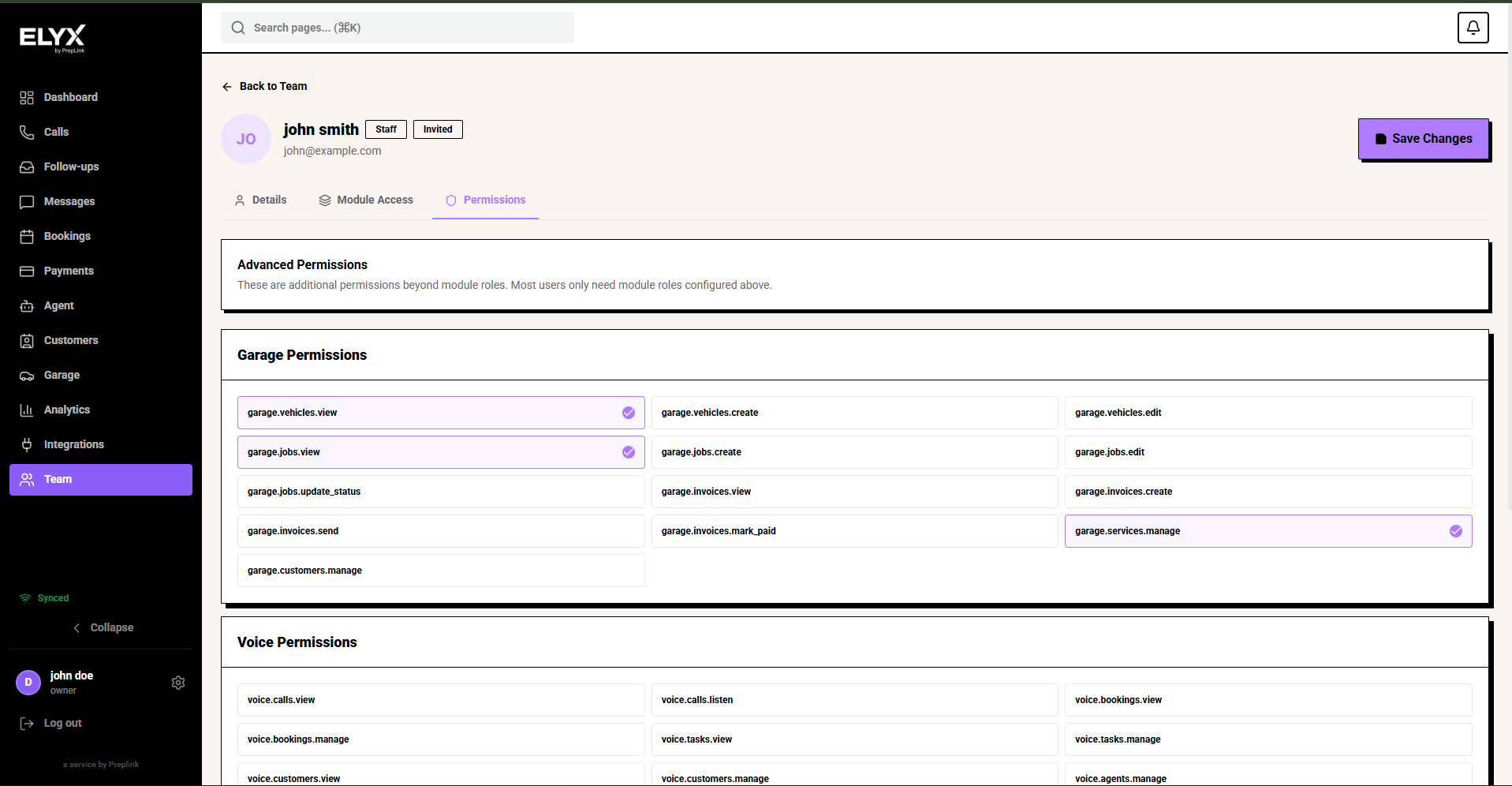Enable garage.customers.manage permission
1512x786 pixels.
[x=441, y=571]
